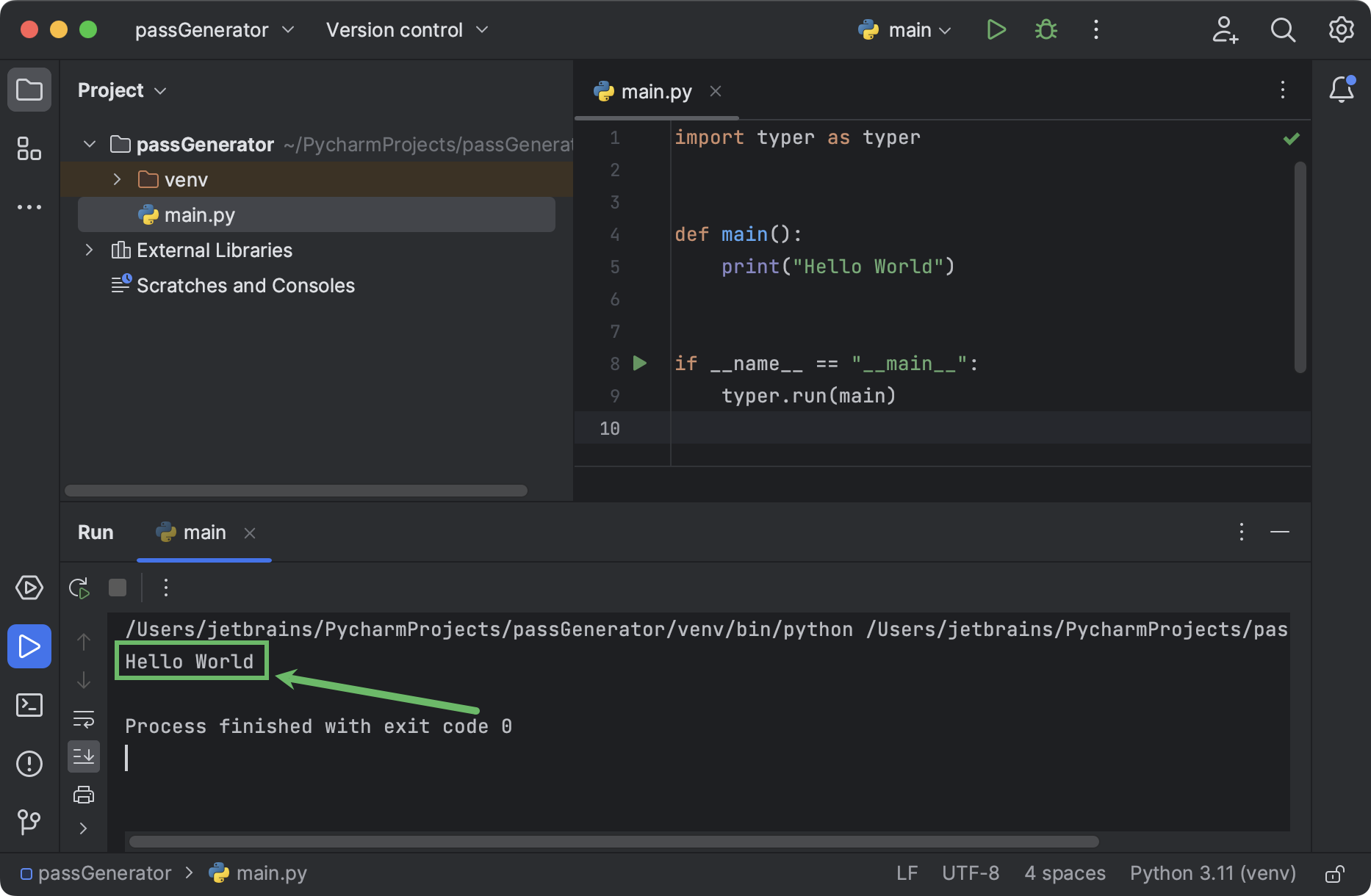Change indentation via the 4 spaces indicator

pos(1065,873)
